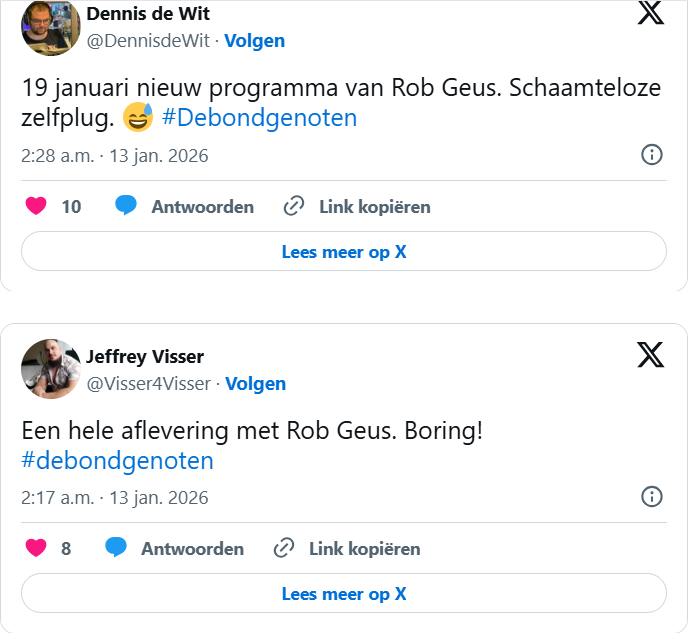Click the X logo on Dennis de Wit's tweet
The height and width of the screenshot is (636, 688).
pos(650,12)
